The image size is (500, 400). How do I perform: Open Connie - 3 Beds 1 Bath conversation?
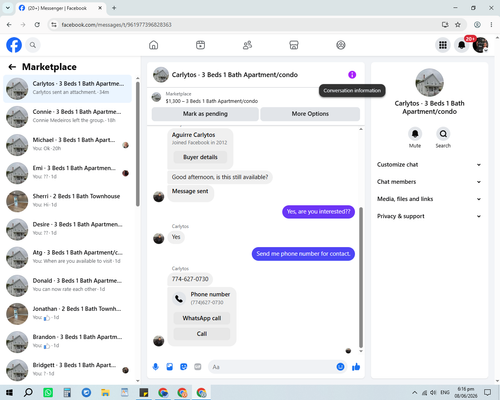tap(67, 117)
